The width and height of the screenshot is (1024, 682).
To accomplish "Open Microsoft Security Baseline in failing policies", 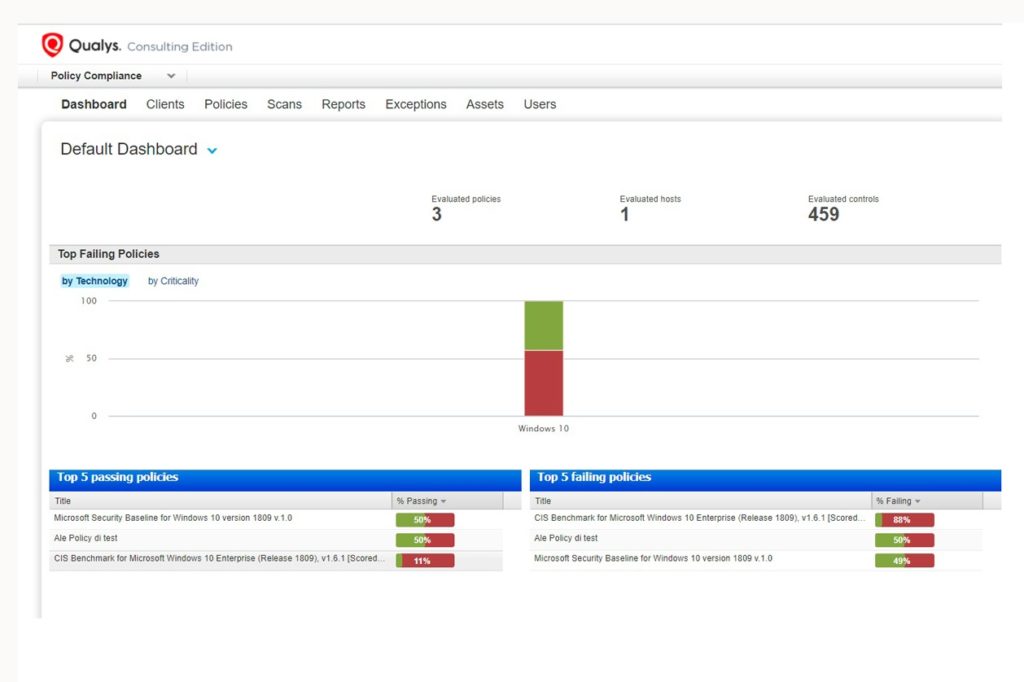I will pyautogui.click(x=653, y=559).
